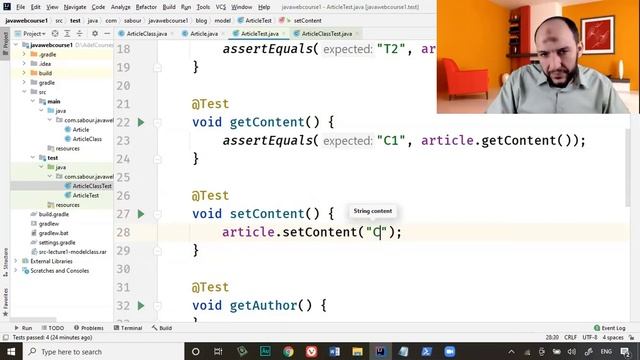Open the Refactor menu
The width and height of the screenshot is (640, 360).
click(x=146, y=7)
